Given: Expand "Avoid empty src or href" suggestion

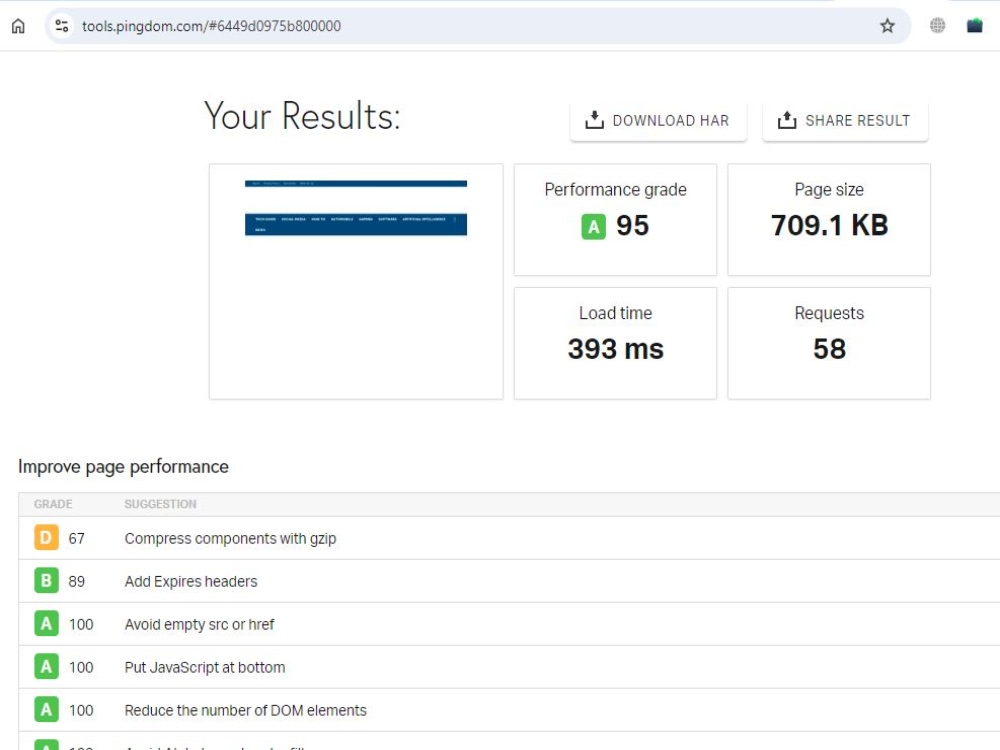Looking at the screenshot, I should [509, 624].
